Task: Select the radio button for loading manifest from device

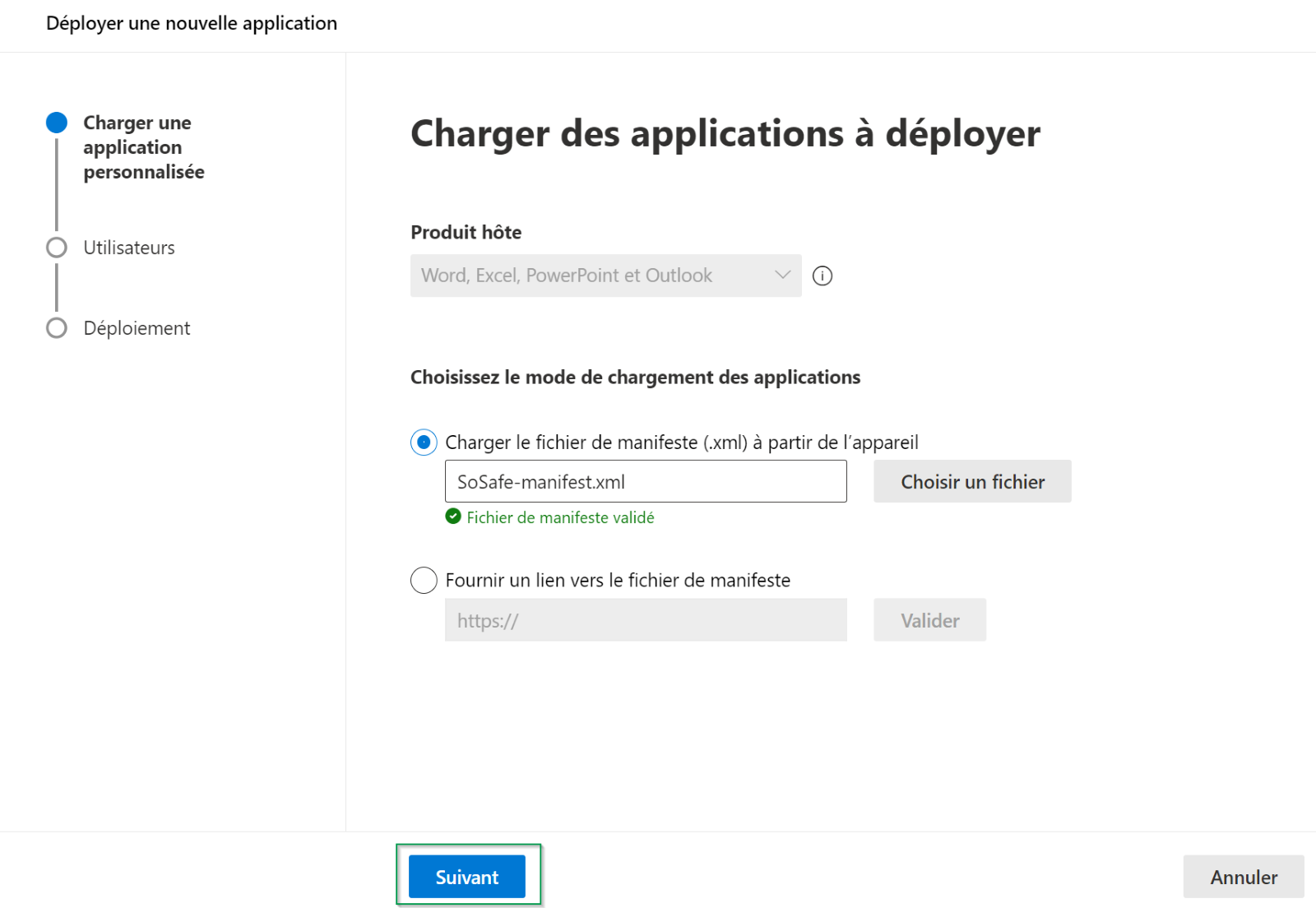Action: coord(424,442)
